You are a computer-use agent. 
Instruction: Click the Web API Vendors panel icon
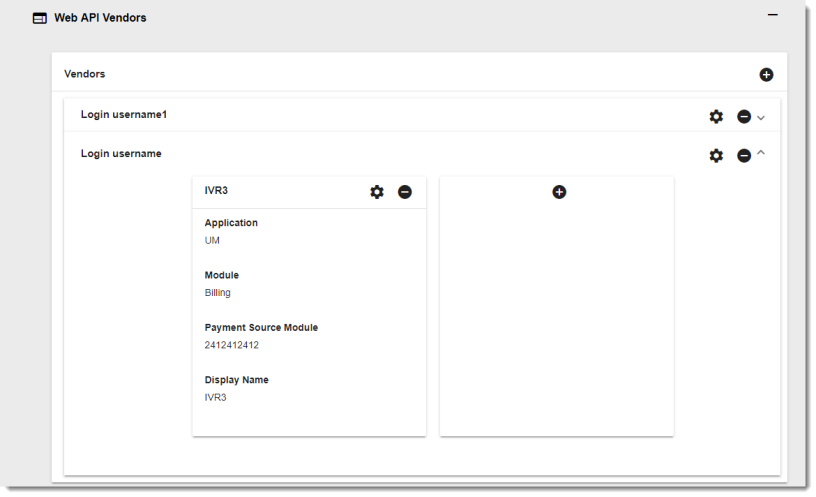[x=39, y=18]
